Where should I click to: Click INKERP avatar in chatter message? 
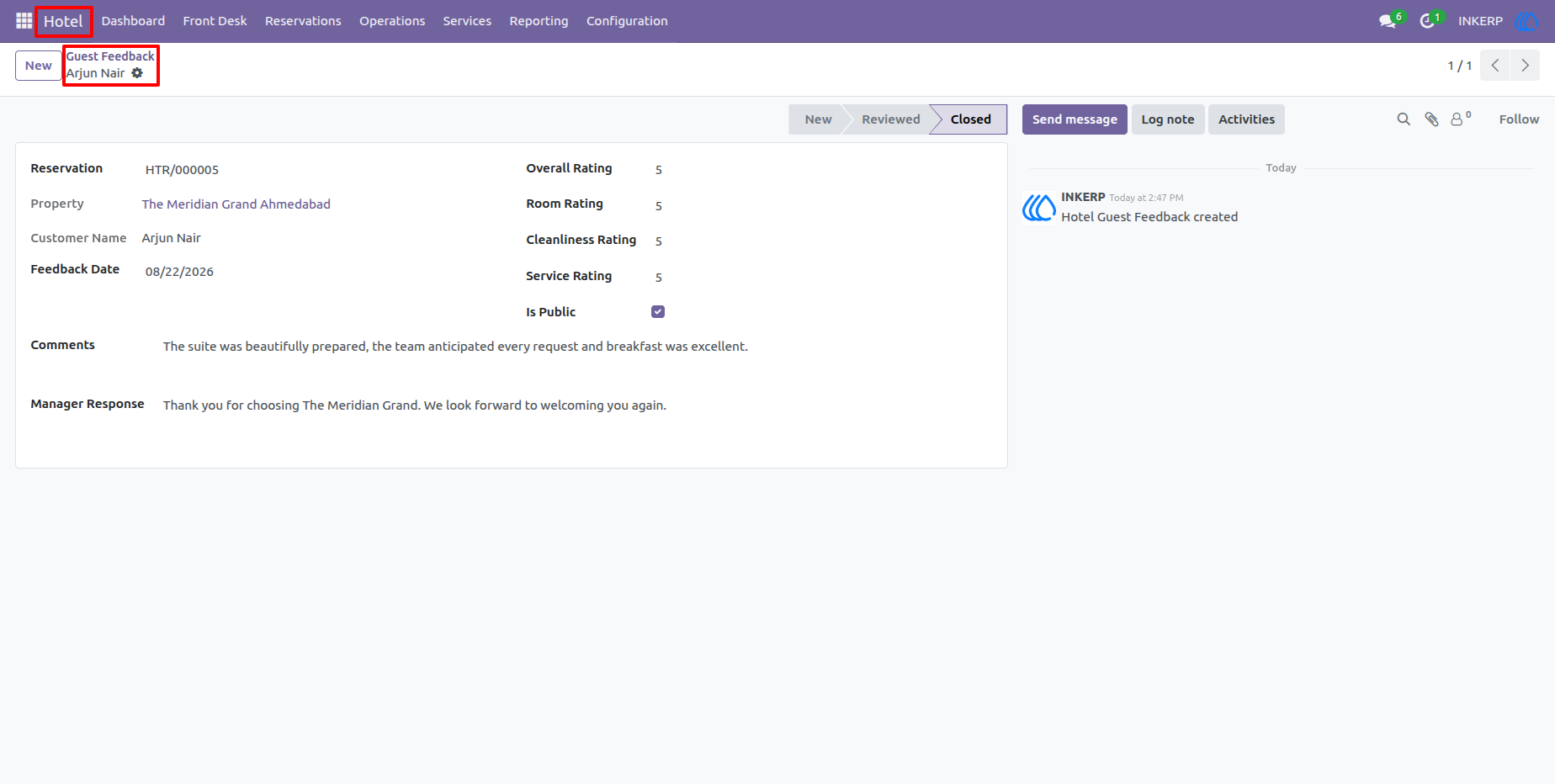[x=1039, y=208]
